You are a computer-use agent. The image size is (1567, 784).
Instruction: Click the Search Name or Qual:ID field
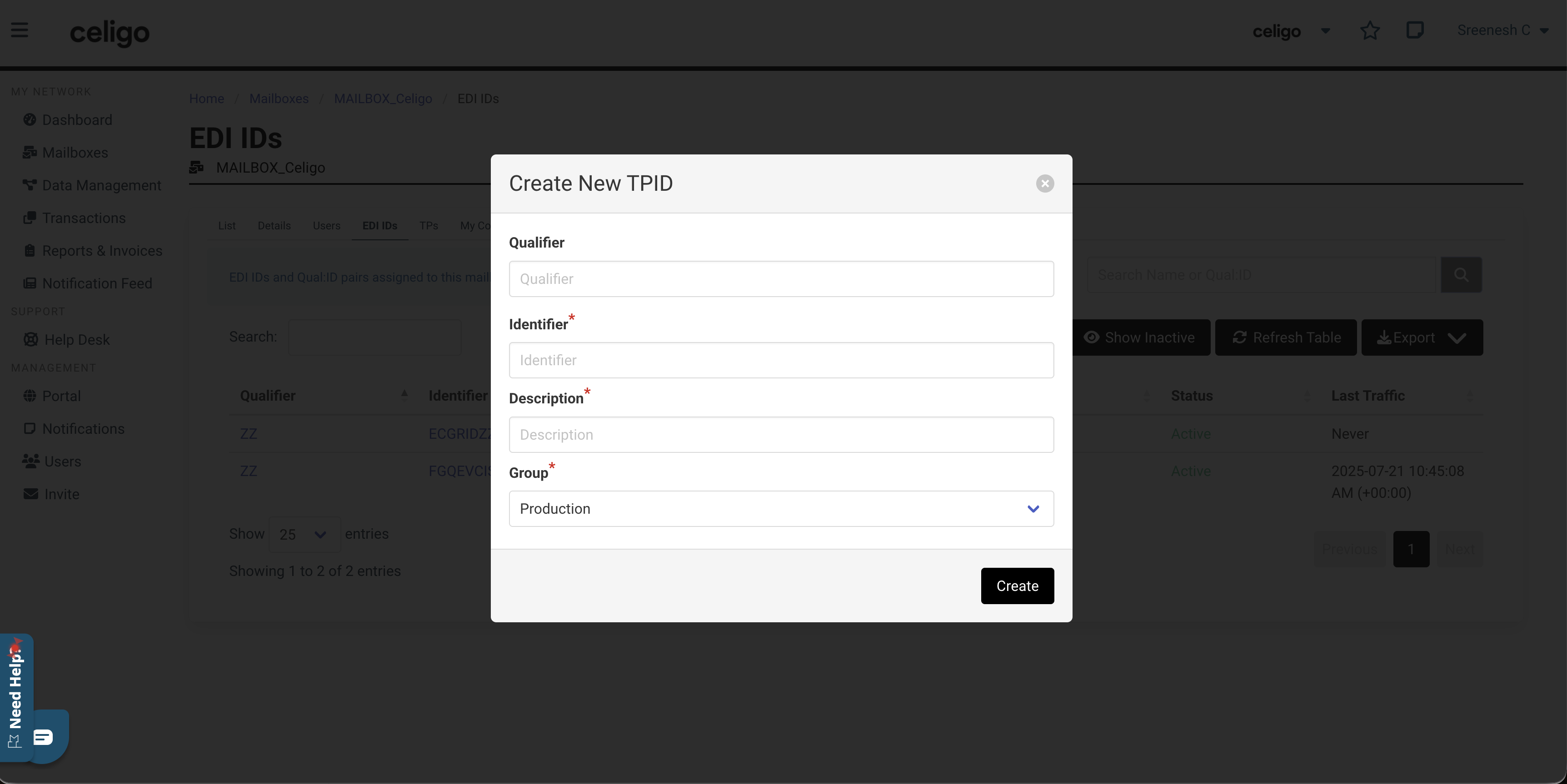pyautogui.click(x=1261, y=275)
